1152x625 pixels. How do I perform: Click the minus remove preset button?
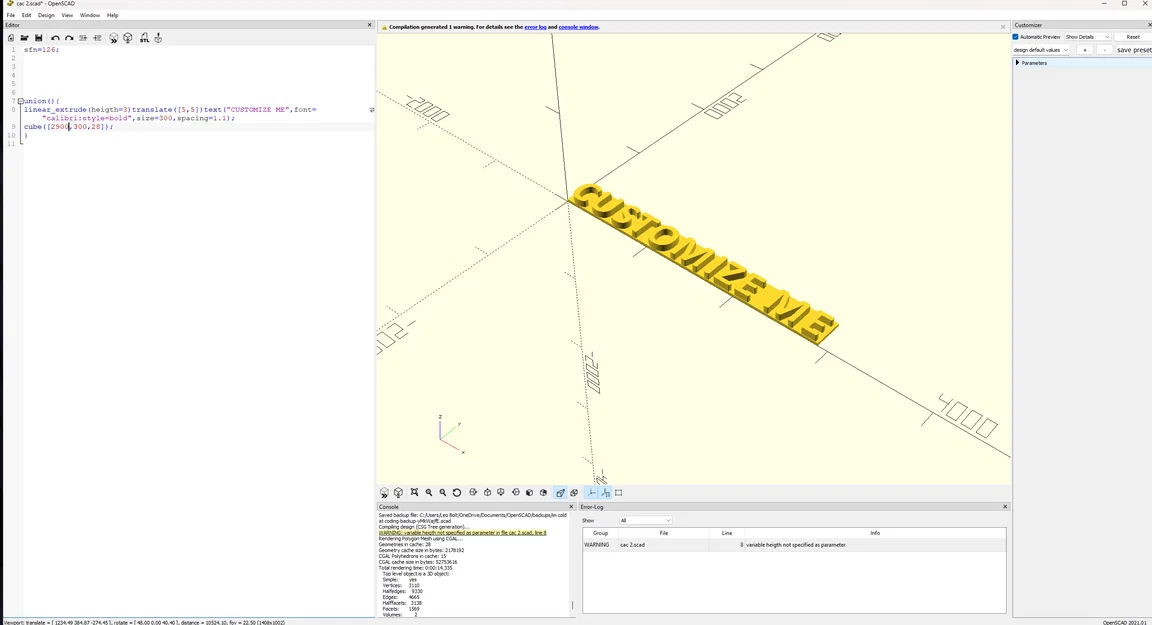[1104, 50]
